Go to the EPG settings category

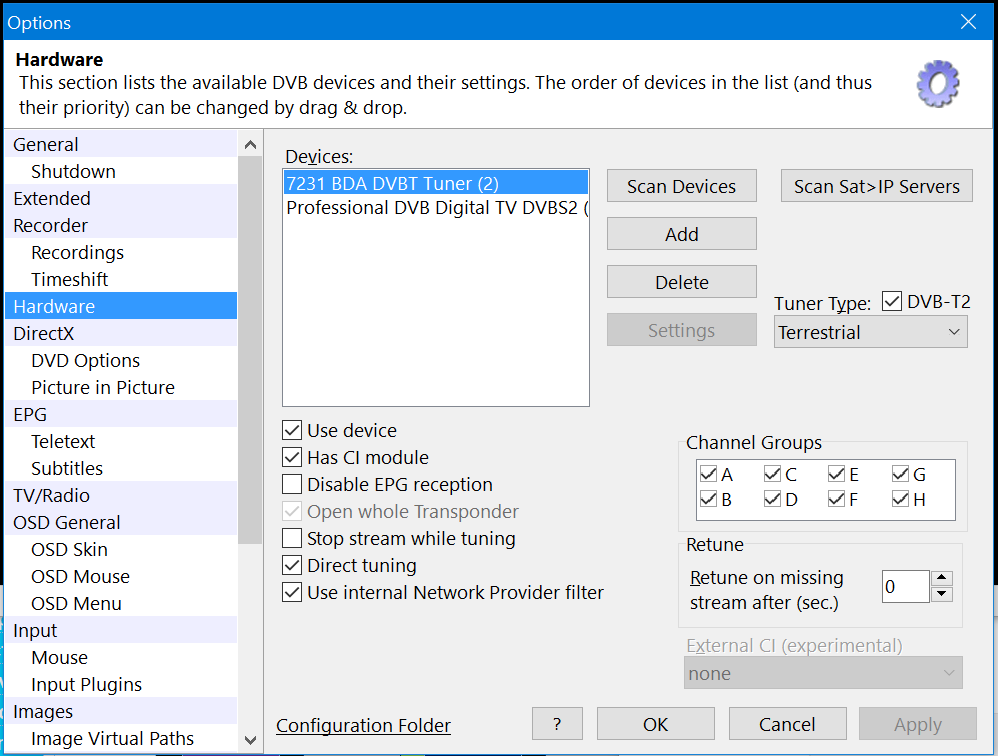click(x=30, y=415)
